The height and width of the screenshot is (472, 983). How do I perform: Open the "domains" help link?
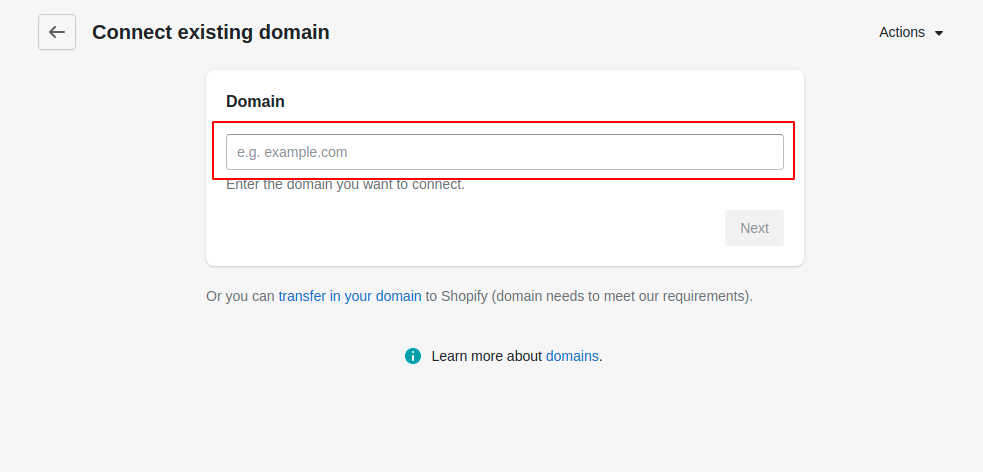point(572,356)
